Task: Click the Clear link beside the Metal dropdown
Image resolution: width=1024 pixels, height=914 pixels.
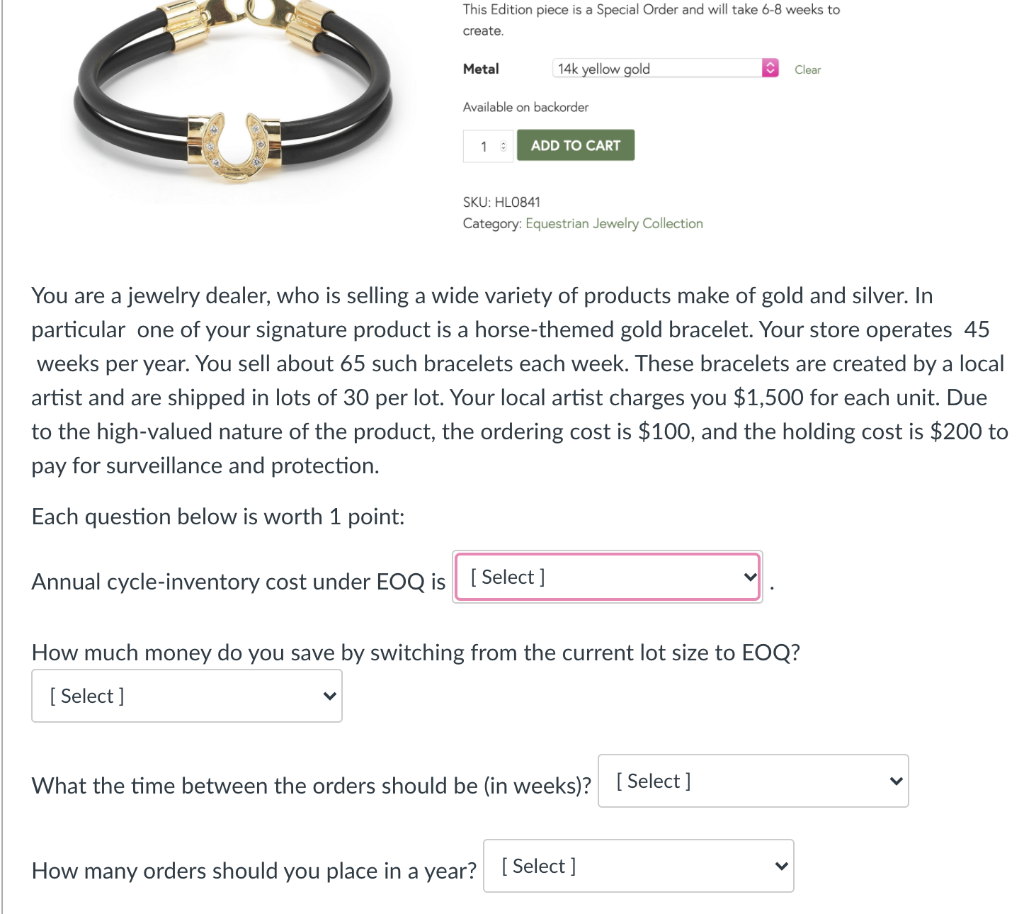Action: point(807,69)
